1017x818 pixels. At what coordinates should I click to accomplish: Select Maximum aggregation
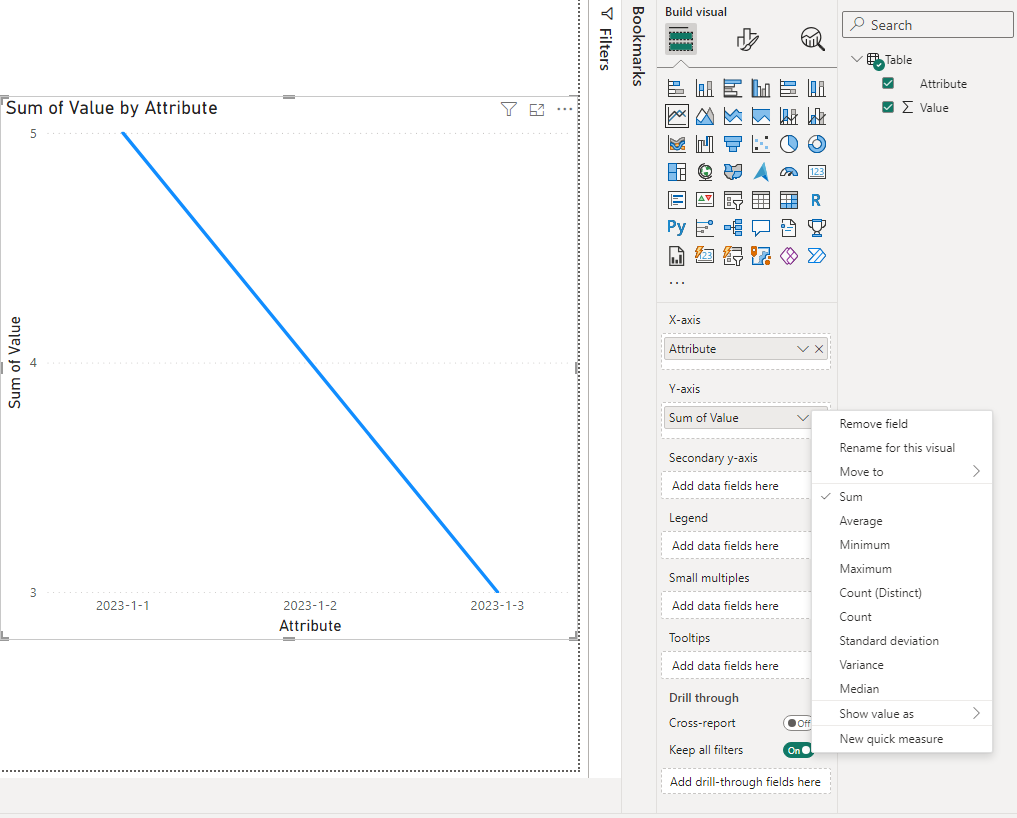(902, 569)
